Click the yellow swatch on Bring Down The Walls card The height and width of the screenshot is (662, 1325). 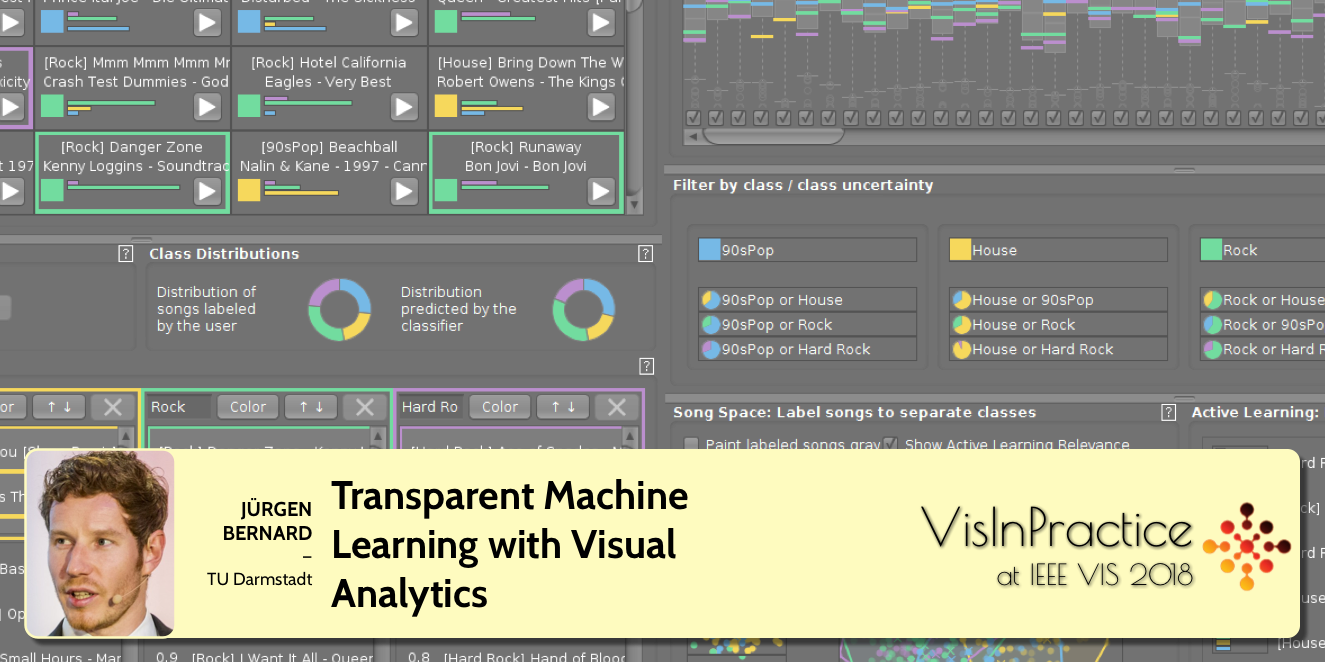(446, 106)
